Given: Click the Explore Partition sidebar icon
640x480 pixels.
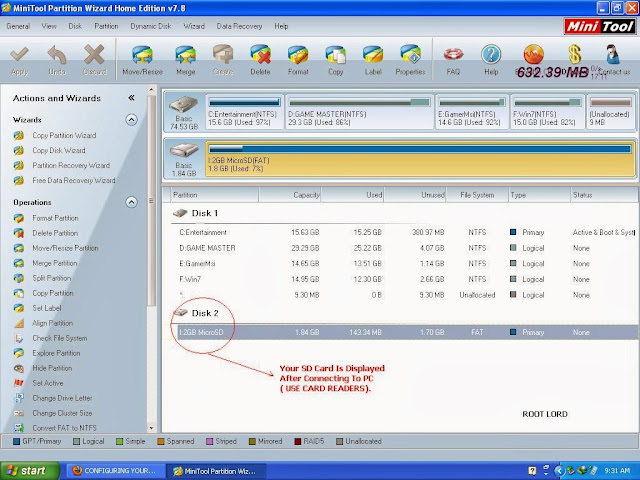Looking at the screenshot, I should 19,353.
